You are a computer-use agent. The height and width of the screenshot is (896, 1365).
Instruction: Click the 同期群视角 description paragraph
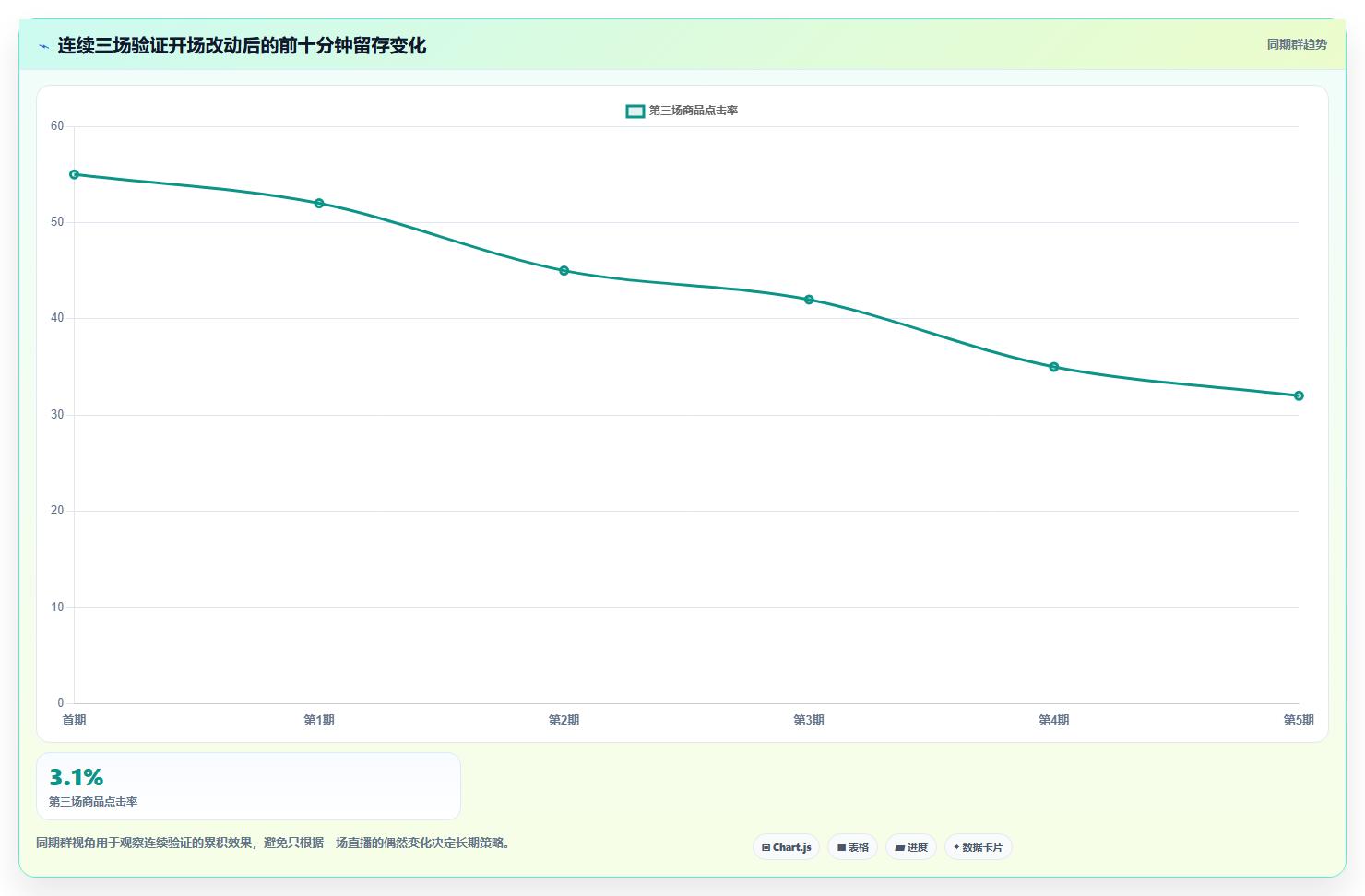(x=275, y=843)
